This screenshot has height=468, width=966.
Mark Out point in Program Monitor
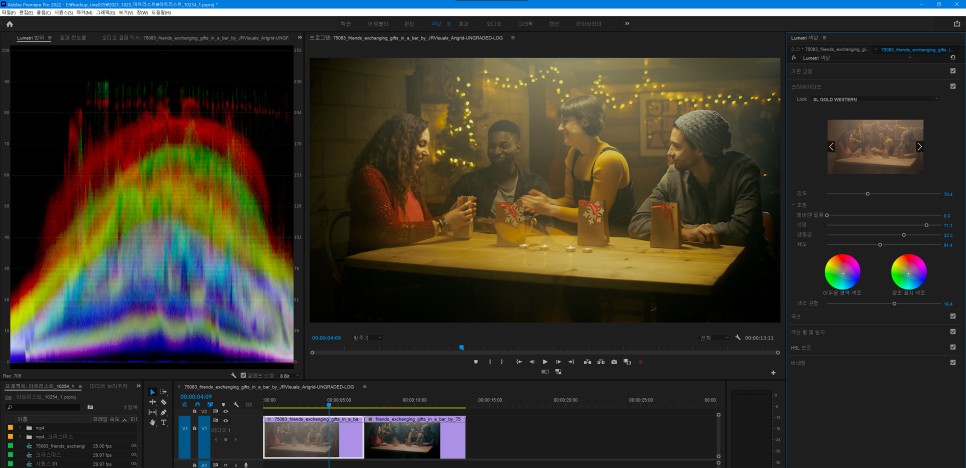click(501, 362)
